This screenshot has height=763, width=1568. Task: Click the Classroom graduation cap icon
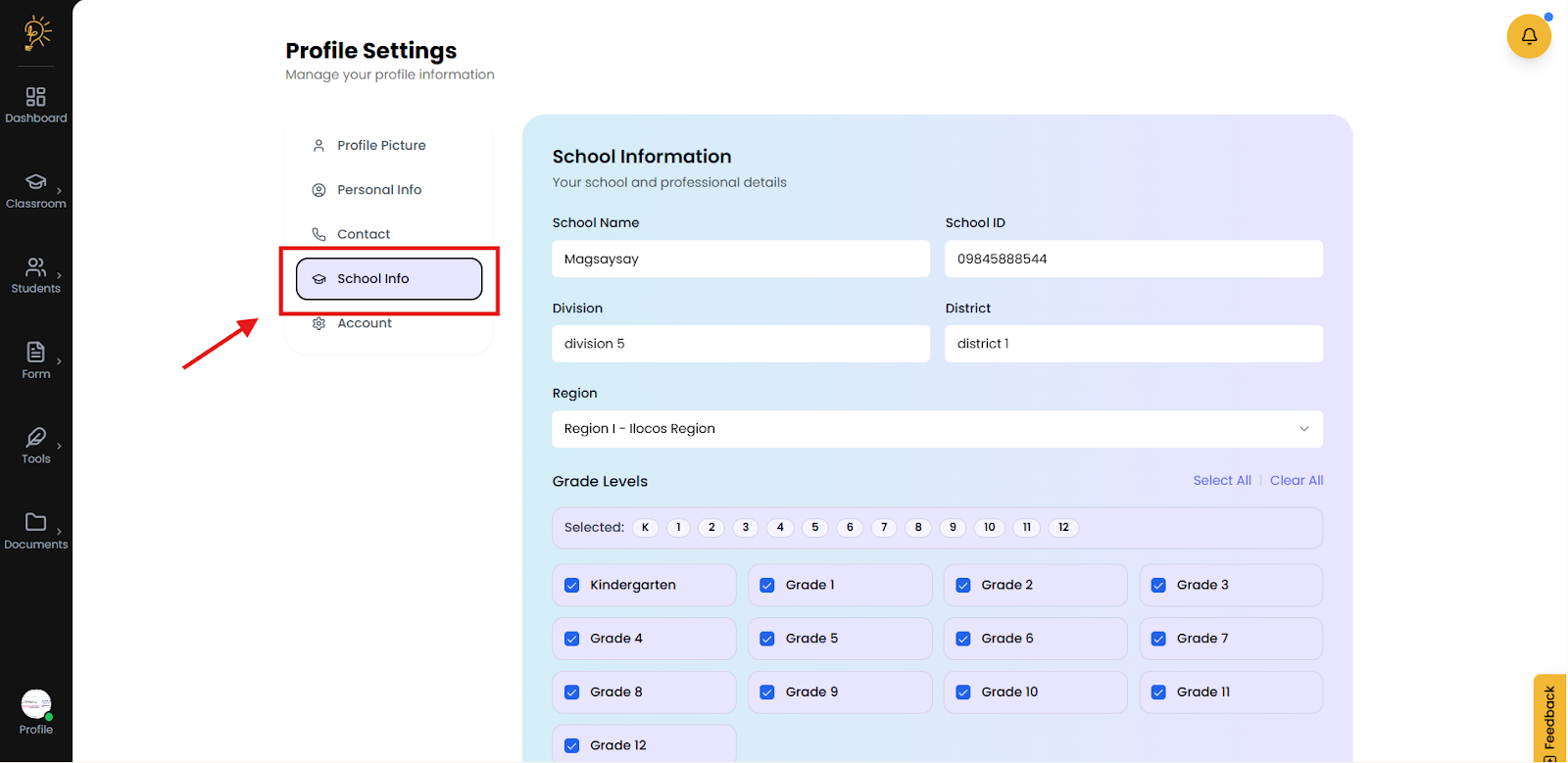click(36, 182)
